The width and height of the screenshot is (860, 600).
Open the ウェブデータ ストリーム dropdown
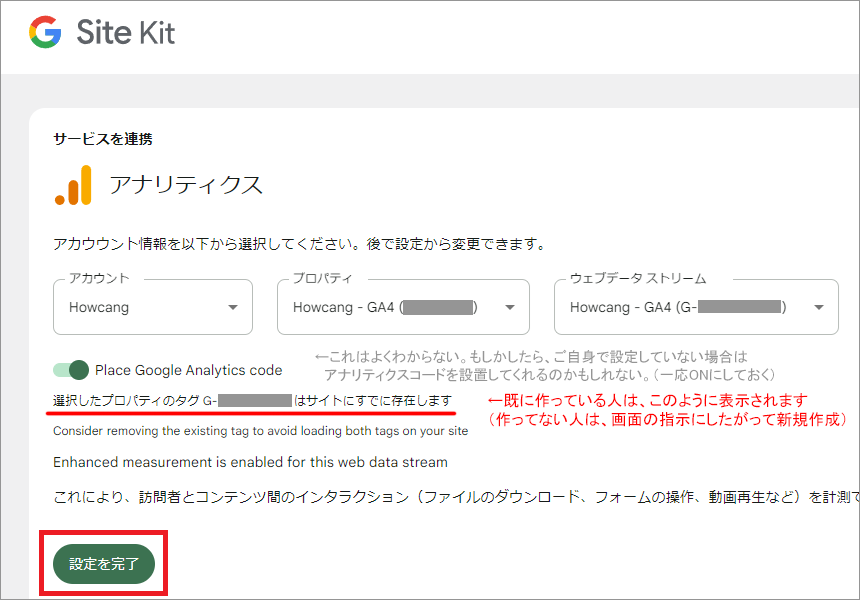pos(696,307)
